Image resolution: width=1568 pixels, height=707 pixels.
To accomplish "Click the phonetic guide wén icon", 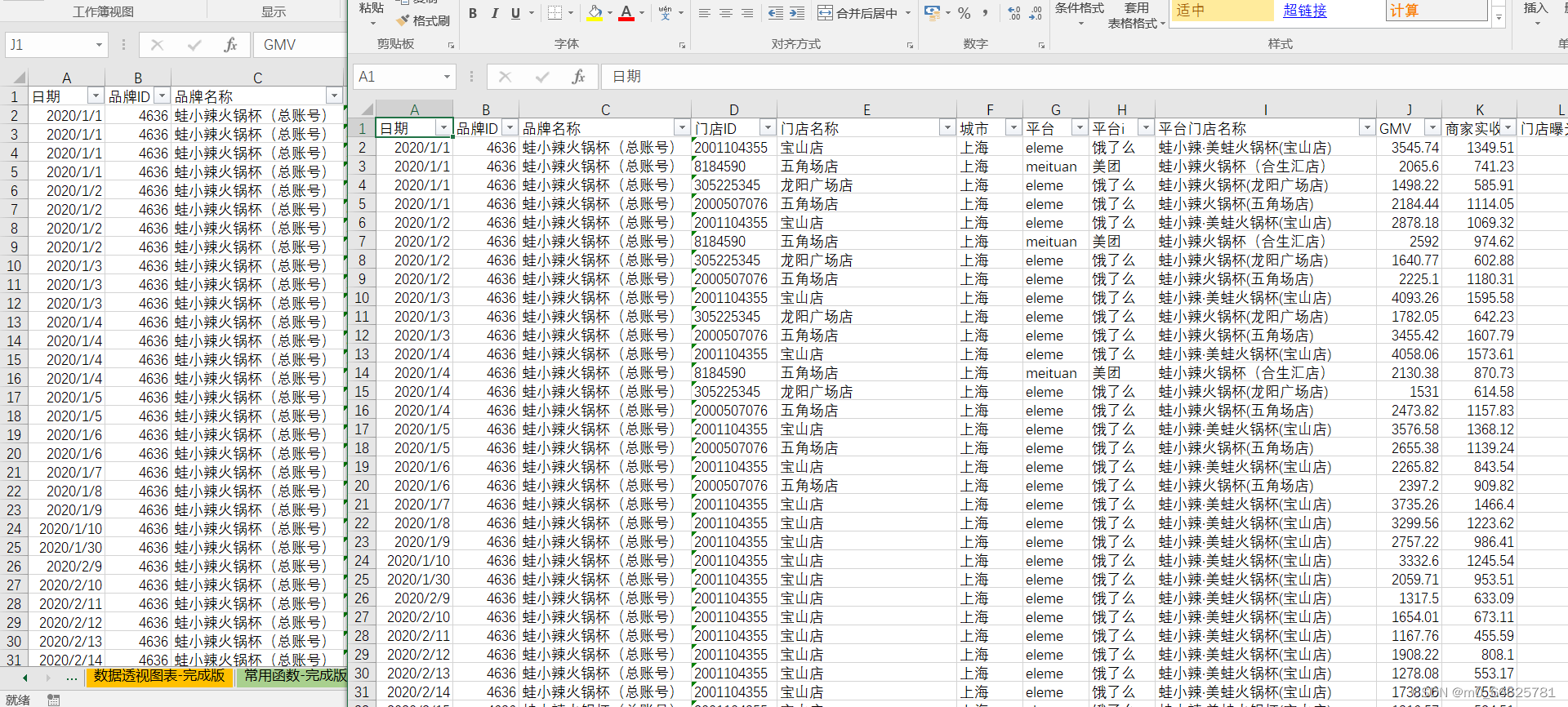I will (665, 13).
